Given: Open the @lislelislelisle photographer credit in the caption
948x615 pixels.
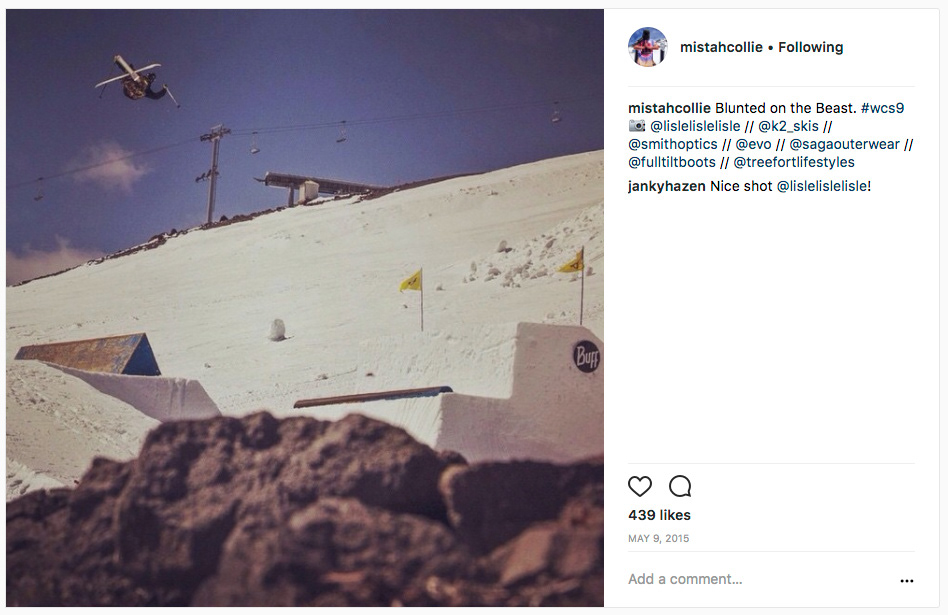Looking at the screenshot, I should pyautogui.click(x=695, y=126).
